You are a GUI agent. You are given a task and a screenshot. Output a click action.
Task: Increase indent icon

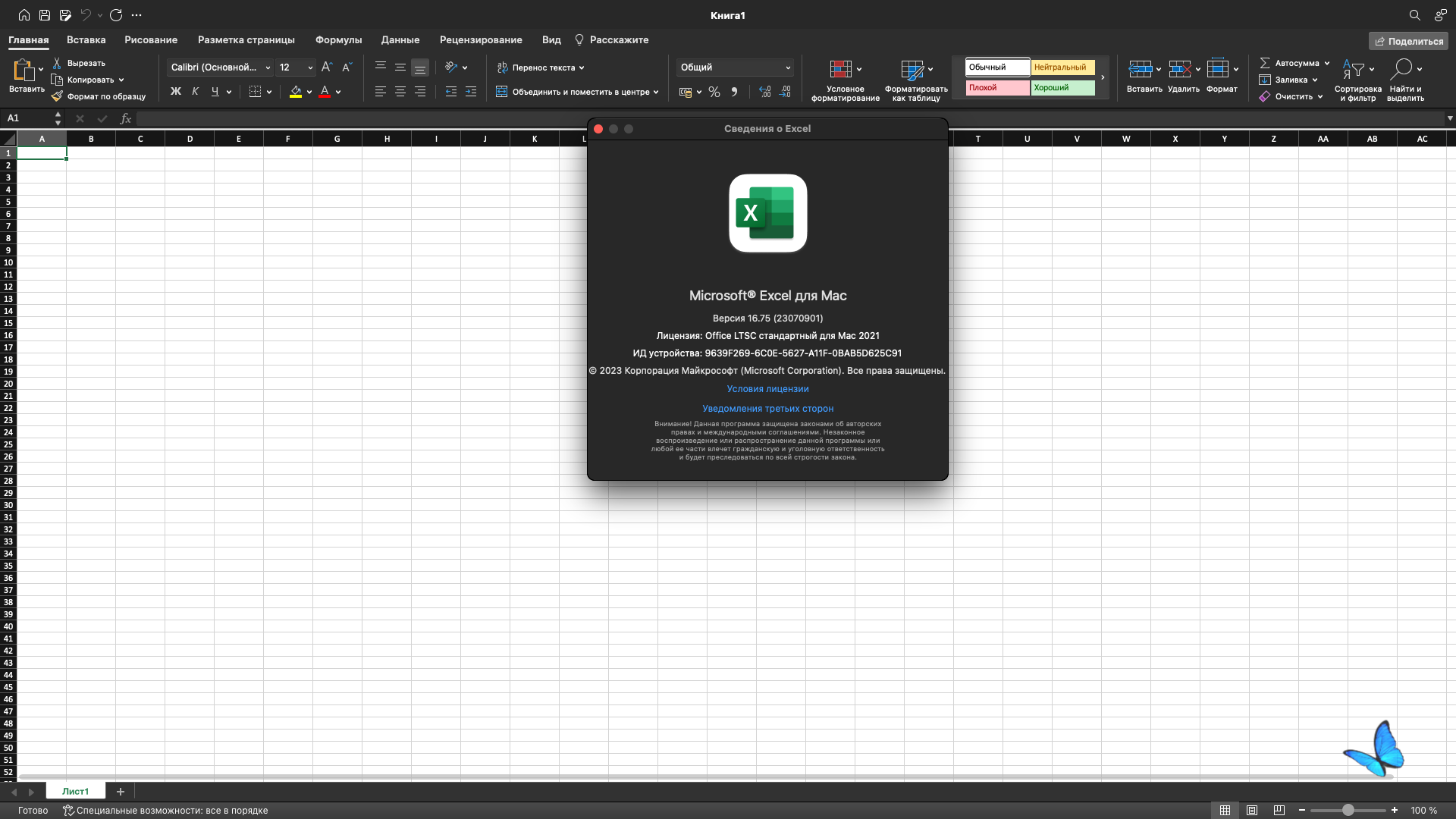pyautogui.click(x=471, y=92)
